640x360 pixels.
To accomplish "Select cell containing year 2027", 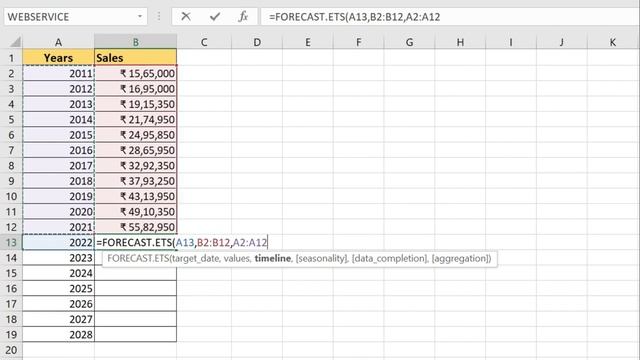I will [x=58, y=319].
